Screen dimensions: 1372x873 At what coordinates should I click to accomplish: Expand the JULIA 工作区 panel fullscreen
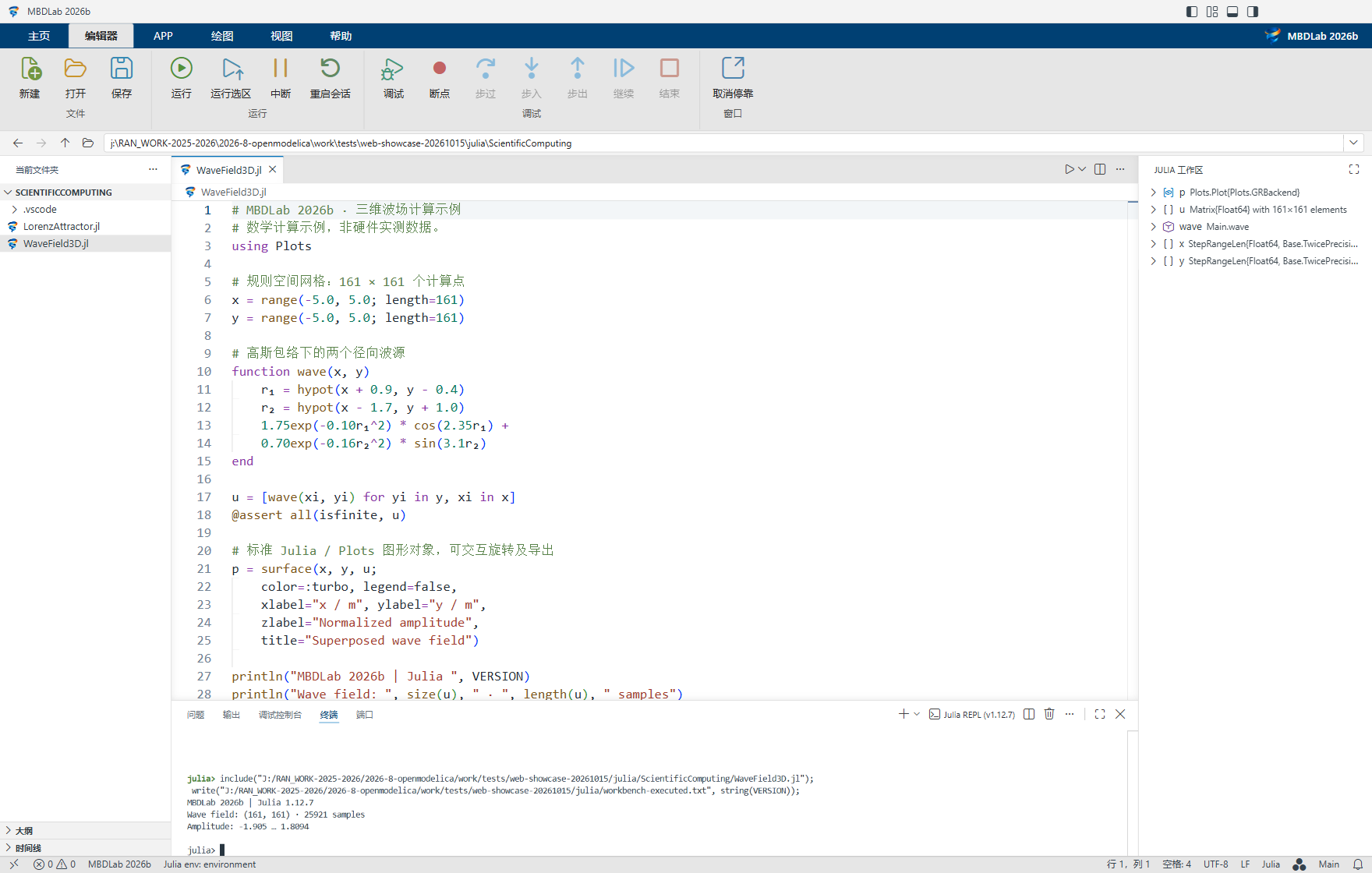1354,169
